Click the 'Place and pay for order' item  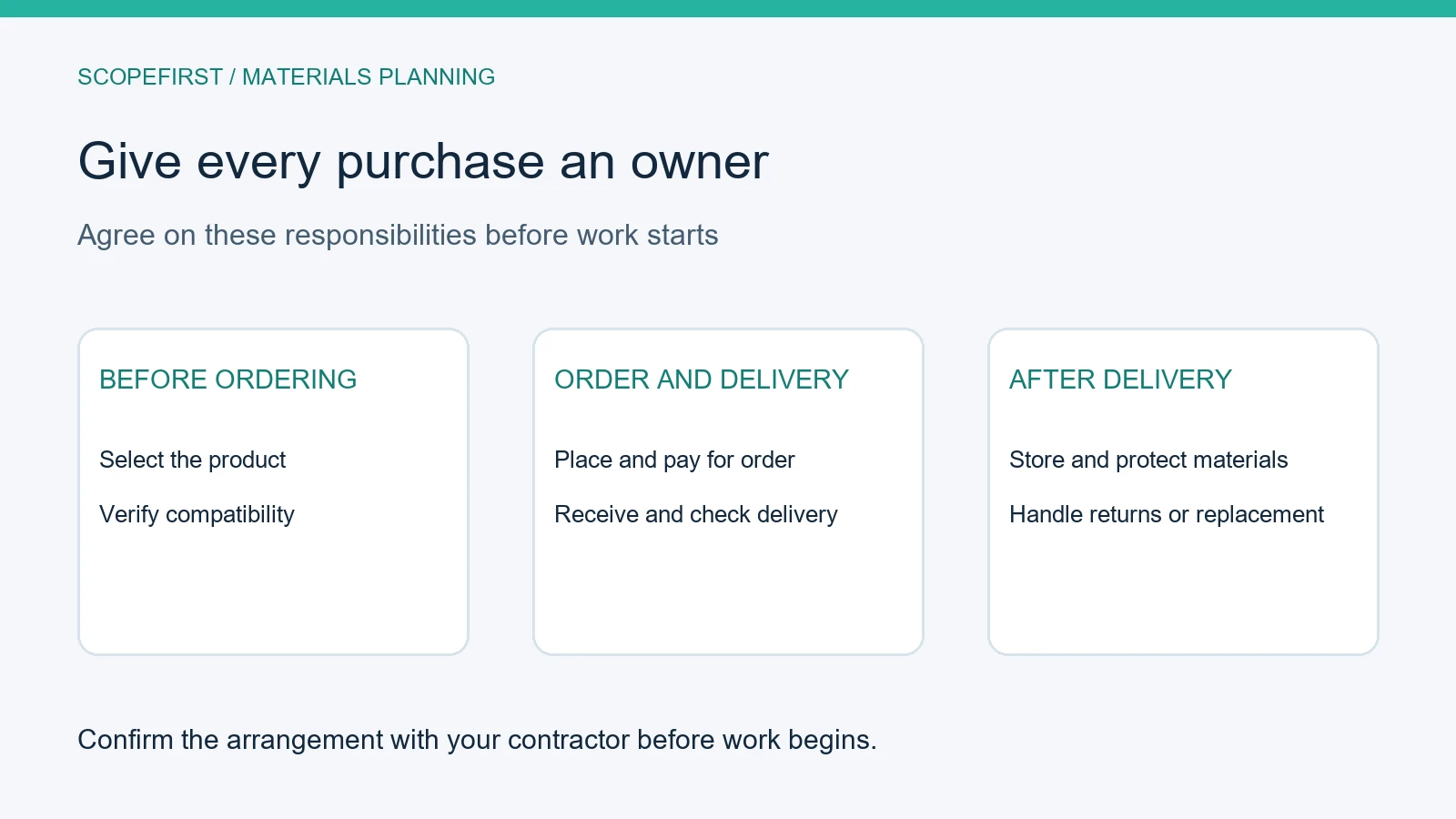point(674,460)
